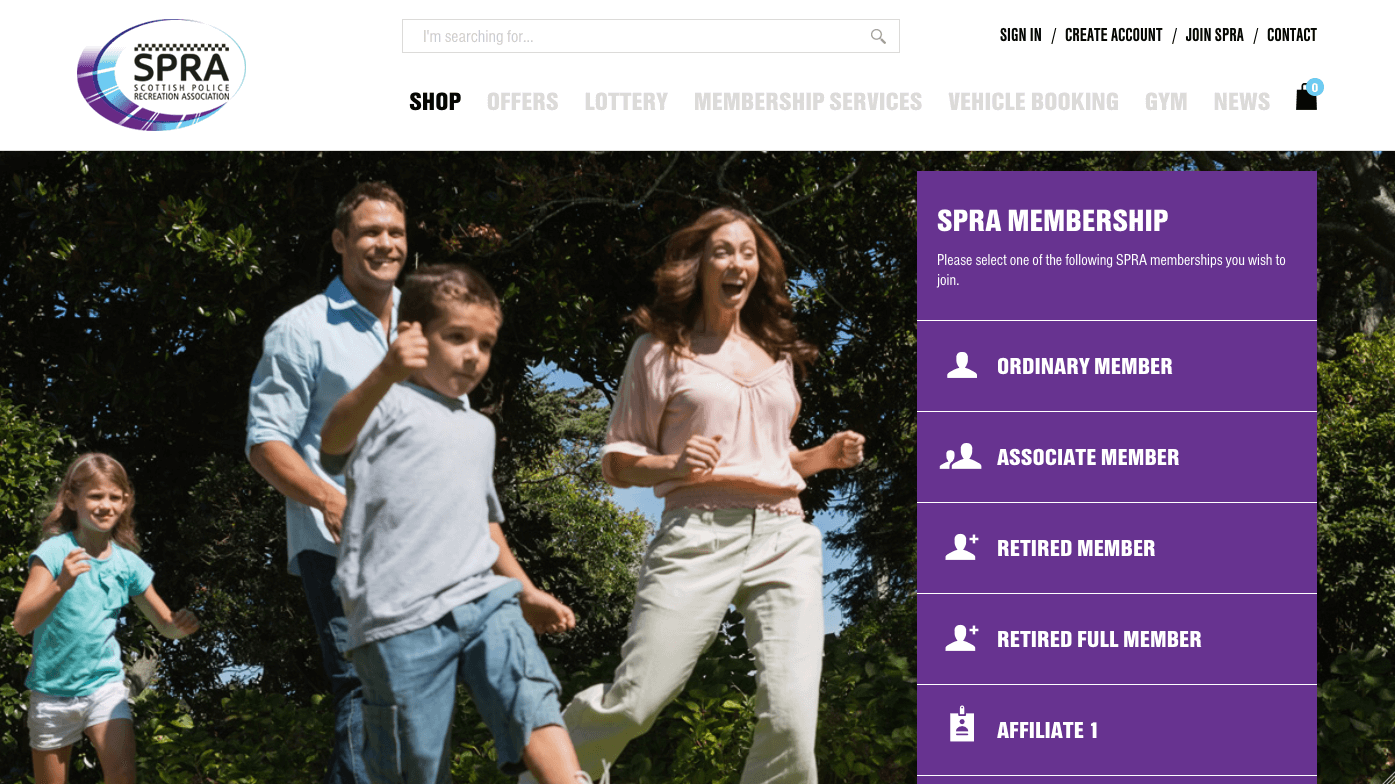Viewport: 1395px width, 784px height.
Task: Open the Contact link
Action: tap(1292, 35)
